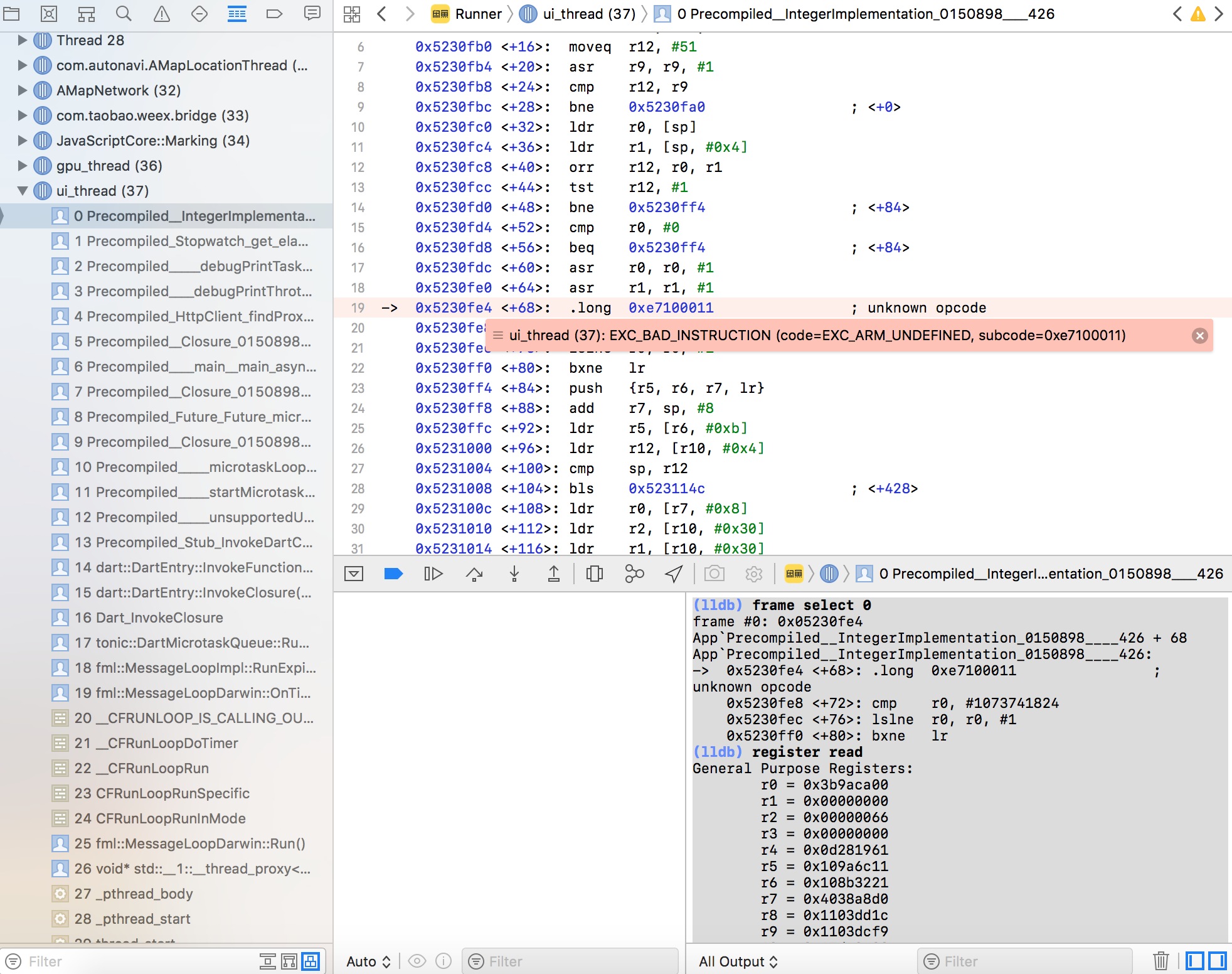This screenshot has width=1232, height=974.
Task: Open the Breakpoint navigator diamond icon
Action: tap(199, 13)
